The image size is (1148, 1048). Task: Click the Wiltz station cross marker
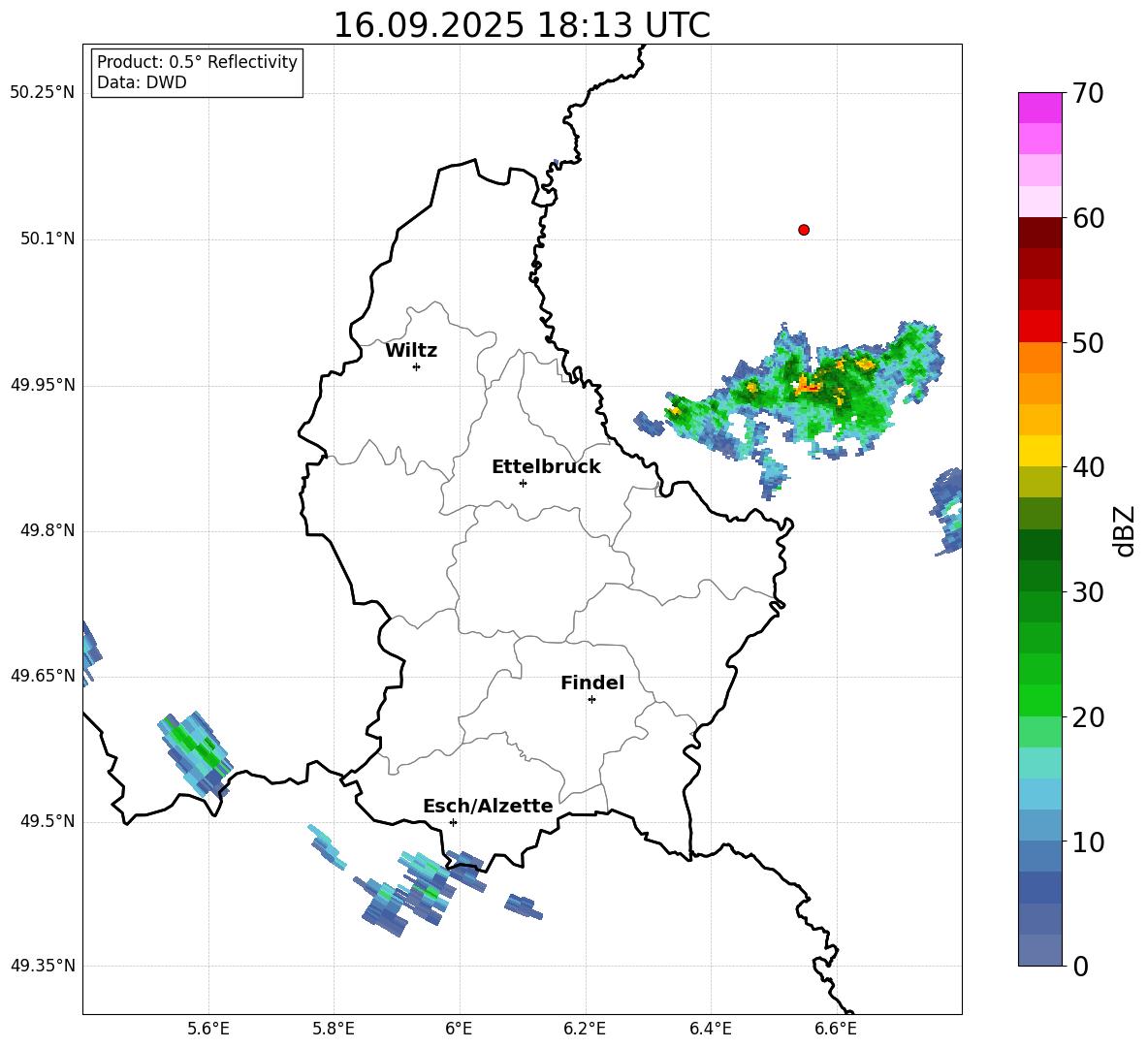pyautogui.click(x=417, y=366)
